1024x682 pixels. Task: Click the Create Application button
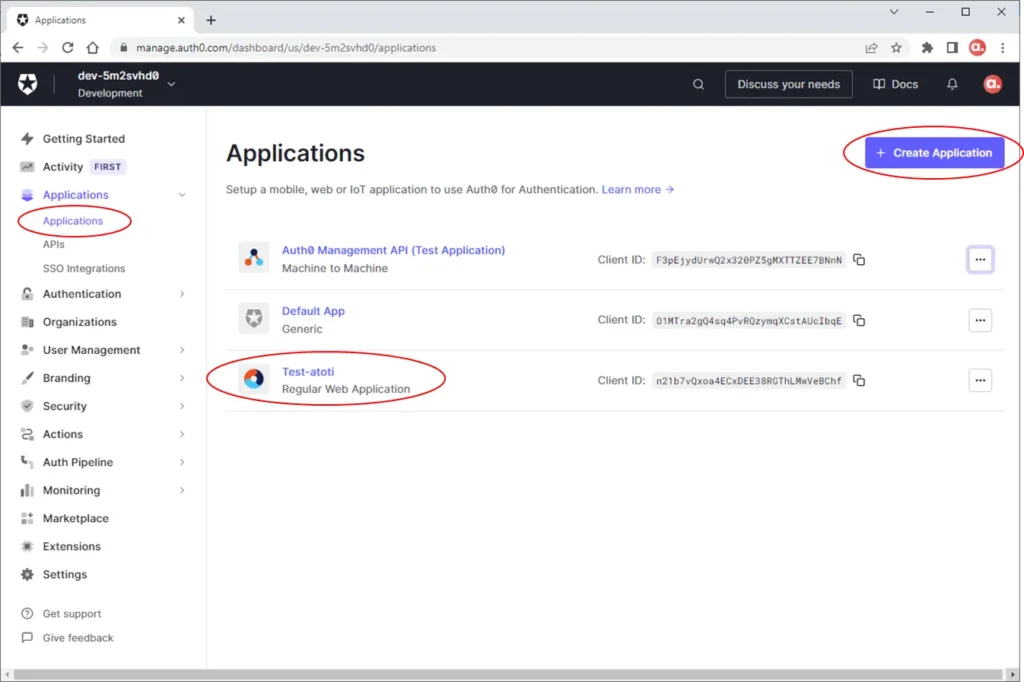click(934, 153)
